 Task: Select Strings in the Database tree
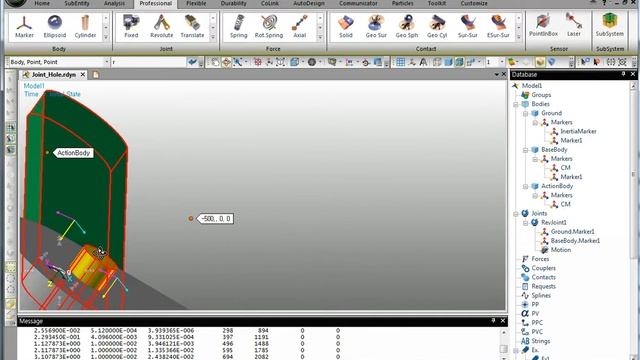[x=541, y=341]
